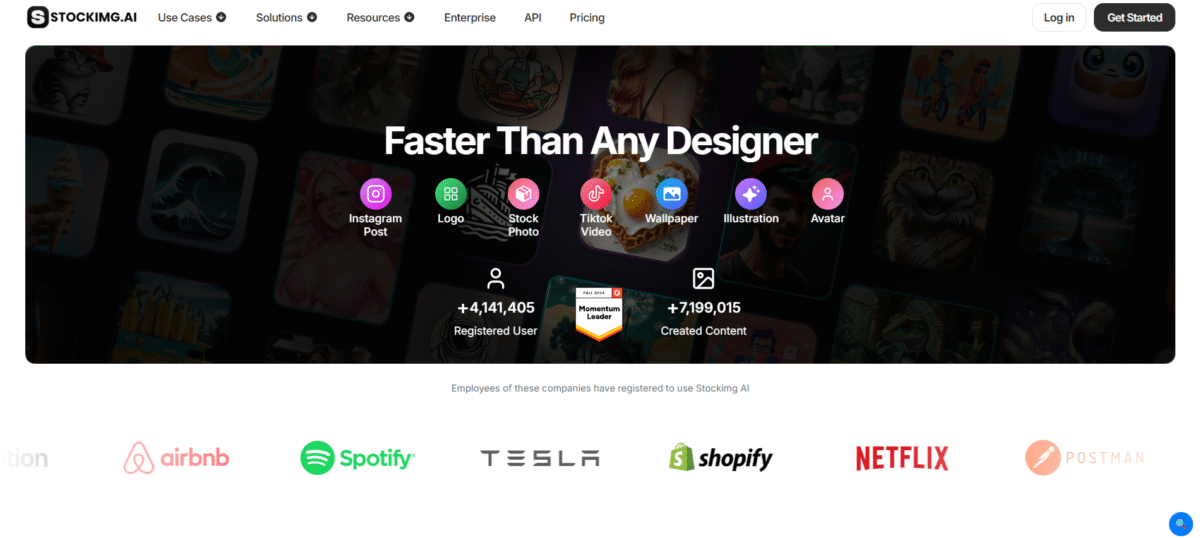Click the Stockimg.AI logo
The height and width of the screenshot is (538, 1200).
(x=82, y=17)
